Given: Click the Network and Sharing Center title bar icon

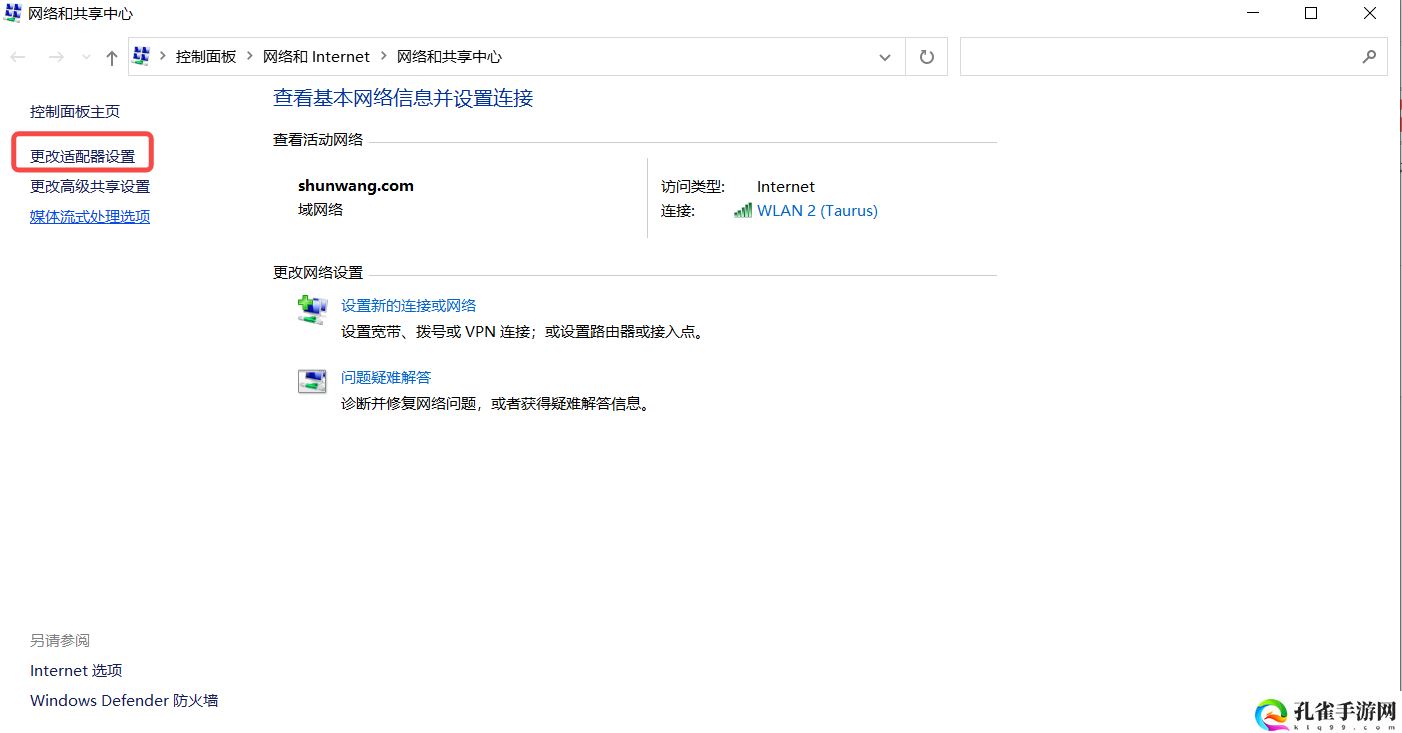Looking at the screenshot, I should click(13, 13).
